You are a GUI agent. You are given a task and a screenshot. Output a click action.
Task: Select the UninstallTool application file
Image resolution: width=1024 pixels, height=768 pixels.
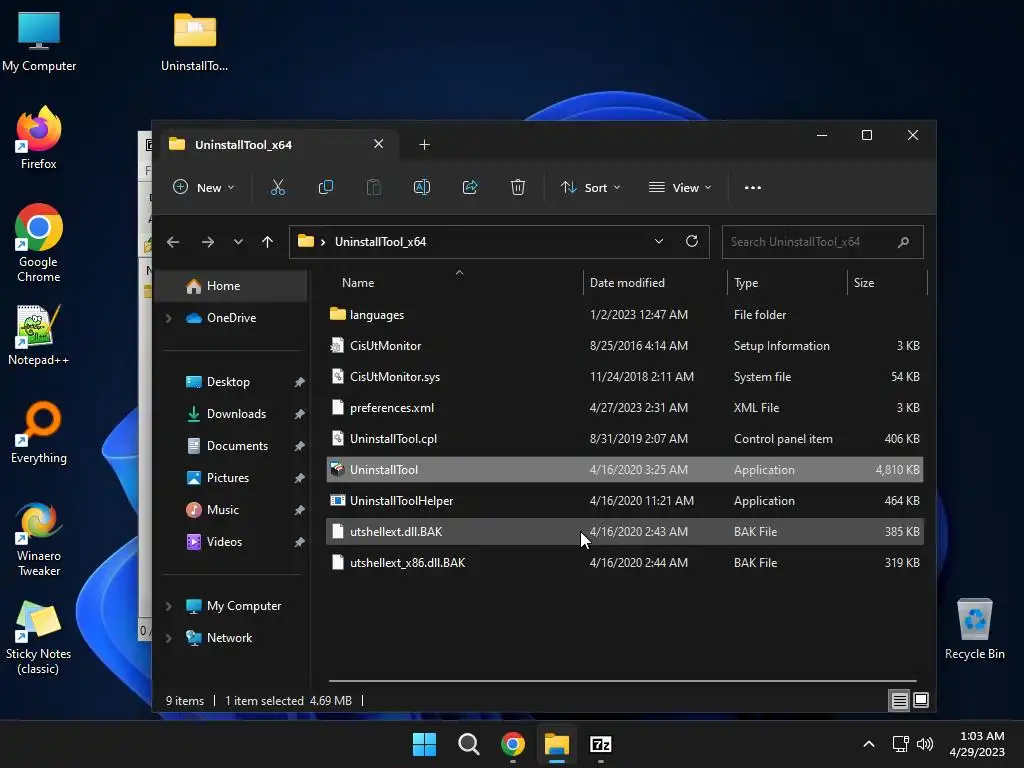tap(624, 470)
